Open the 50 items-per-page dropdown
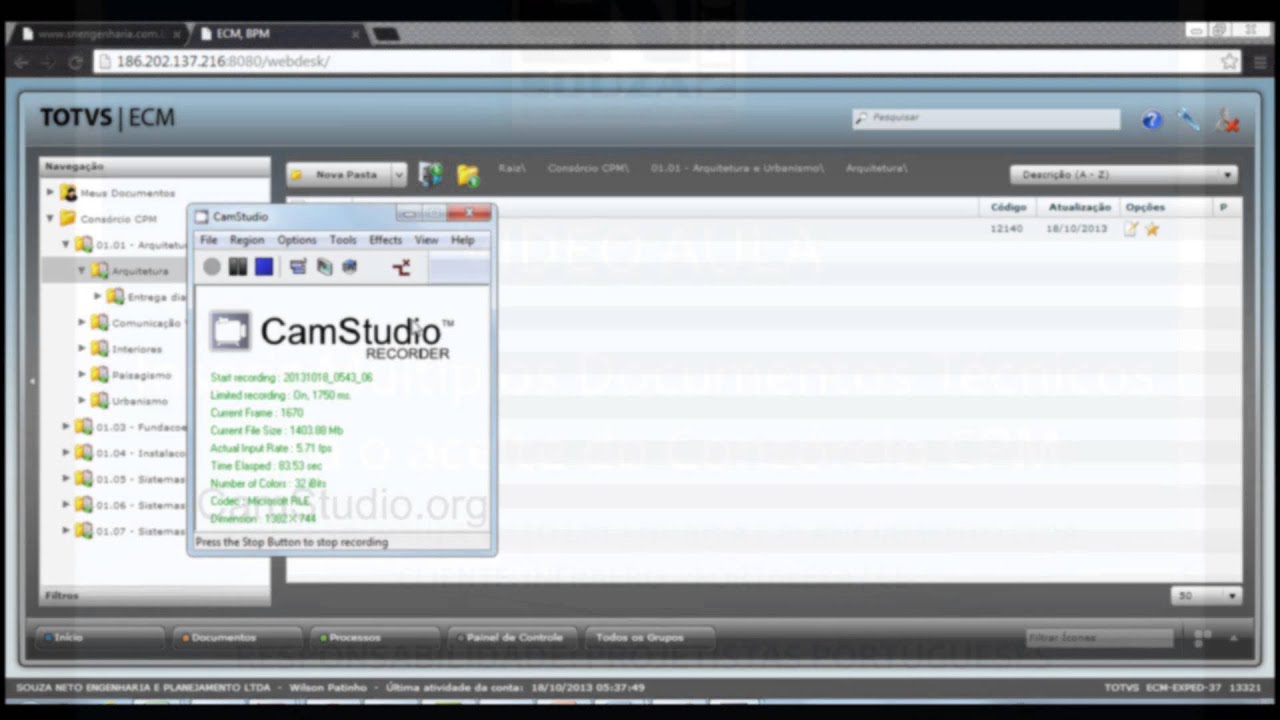1280x720 pixels. click(1207, 596)
